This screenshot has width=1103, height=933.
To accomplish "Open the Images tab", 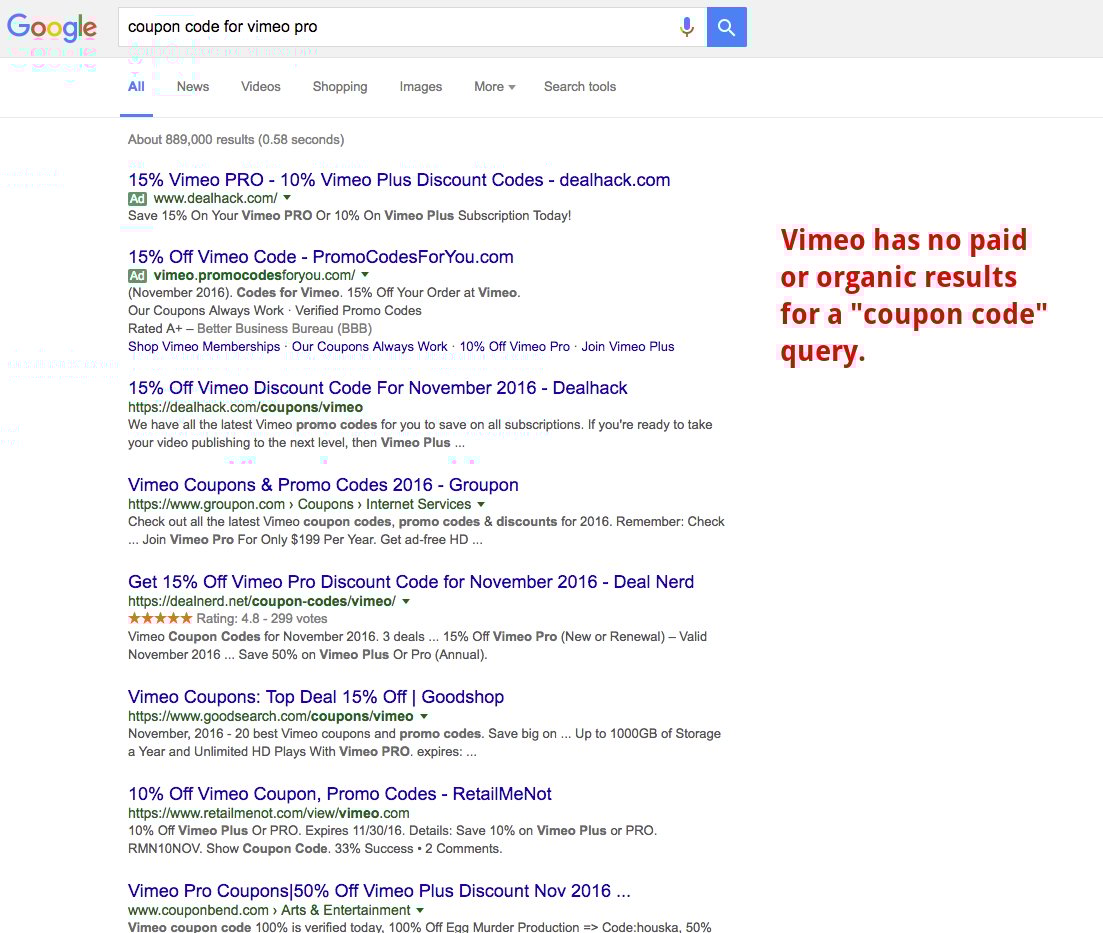I will tap(421, 87).
